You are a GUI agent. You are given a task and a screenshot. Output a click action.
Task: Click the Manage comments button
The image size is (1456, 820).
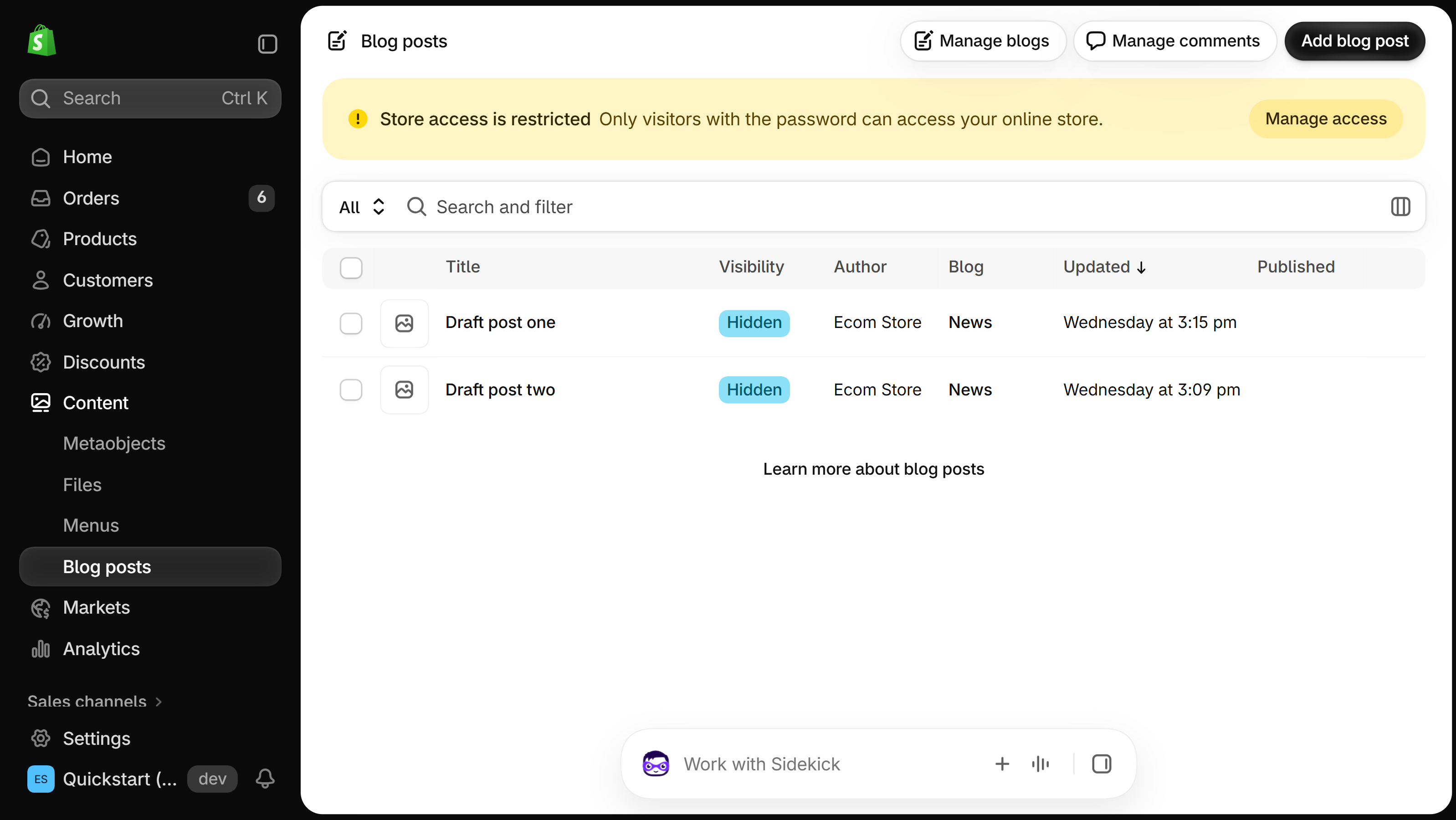click(x=1174, y=41)
